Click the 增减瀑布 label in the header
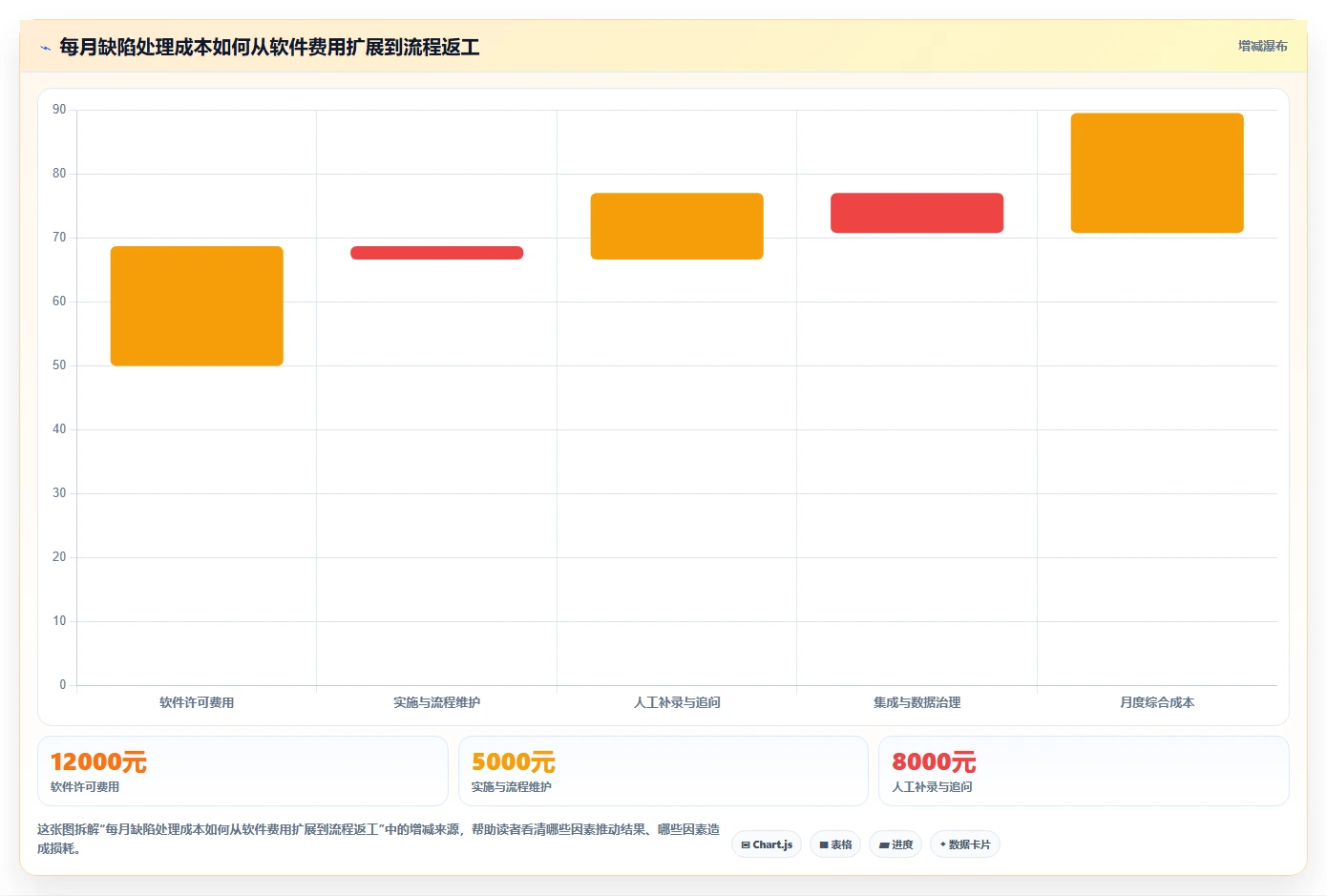This screenshot has width=1327, height=896. (1262, 46)
